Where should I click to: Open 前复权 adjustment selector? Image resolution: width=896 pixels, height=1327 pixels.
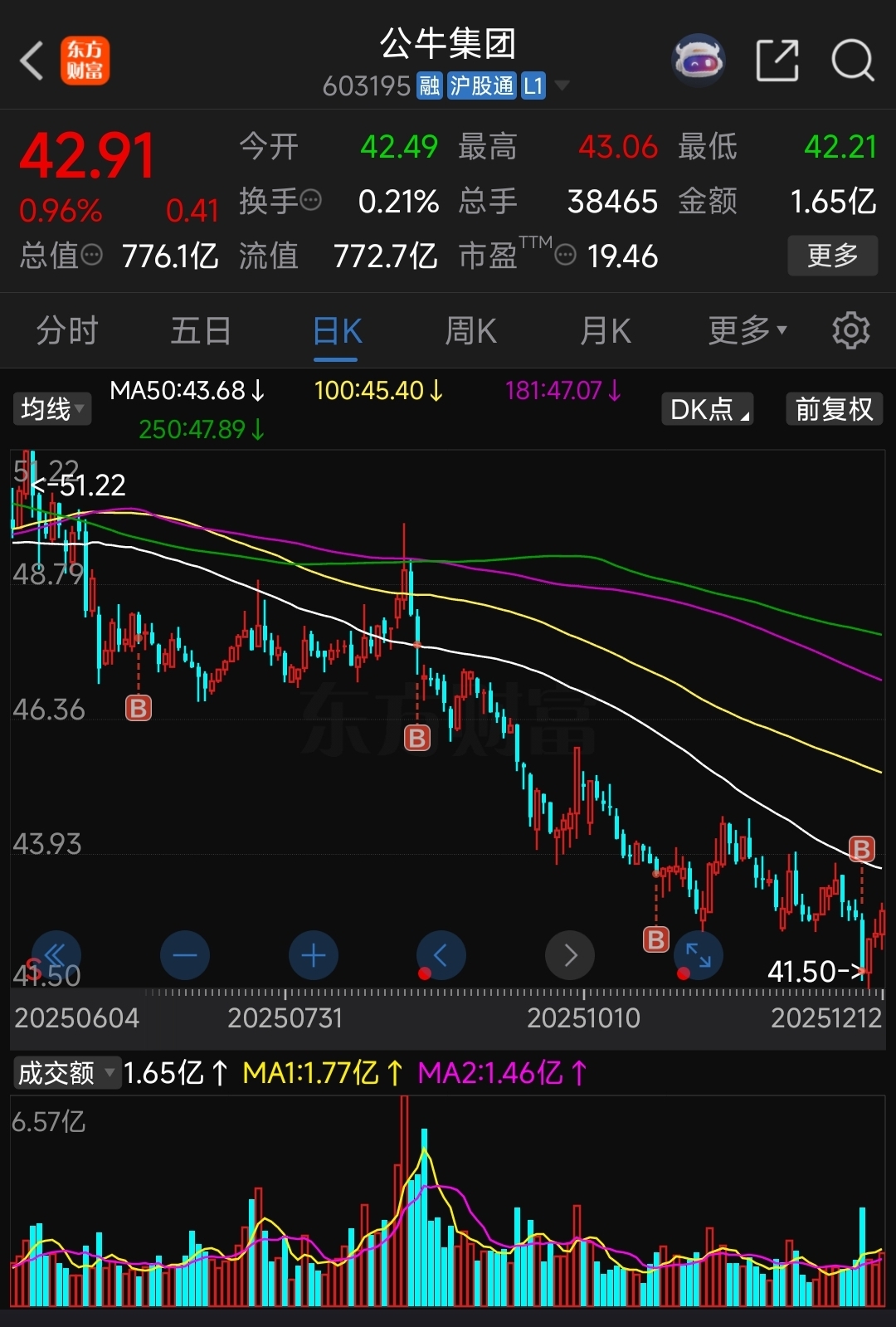click(835, 408)
